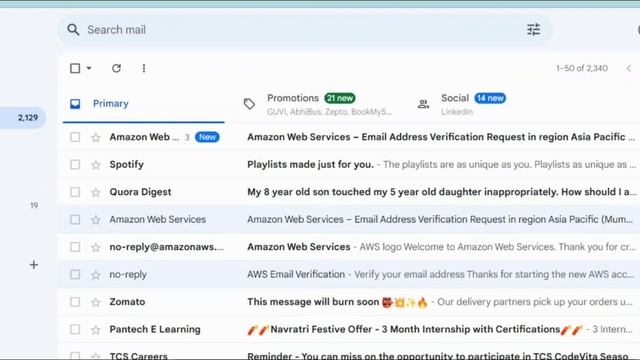The height and width of the screenshot is (360, 640).
Task: Click the Social people icon
Action: point(423,104)
